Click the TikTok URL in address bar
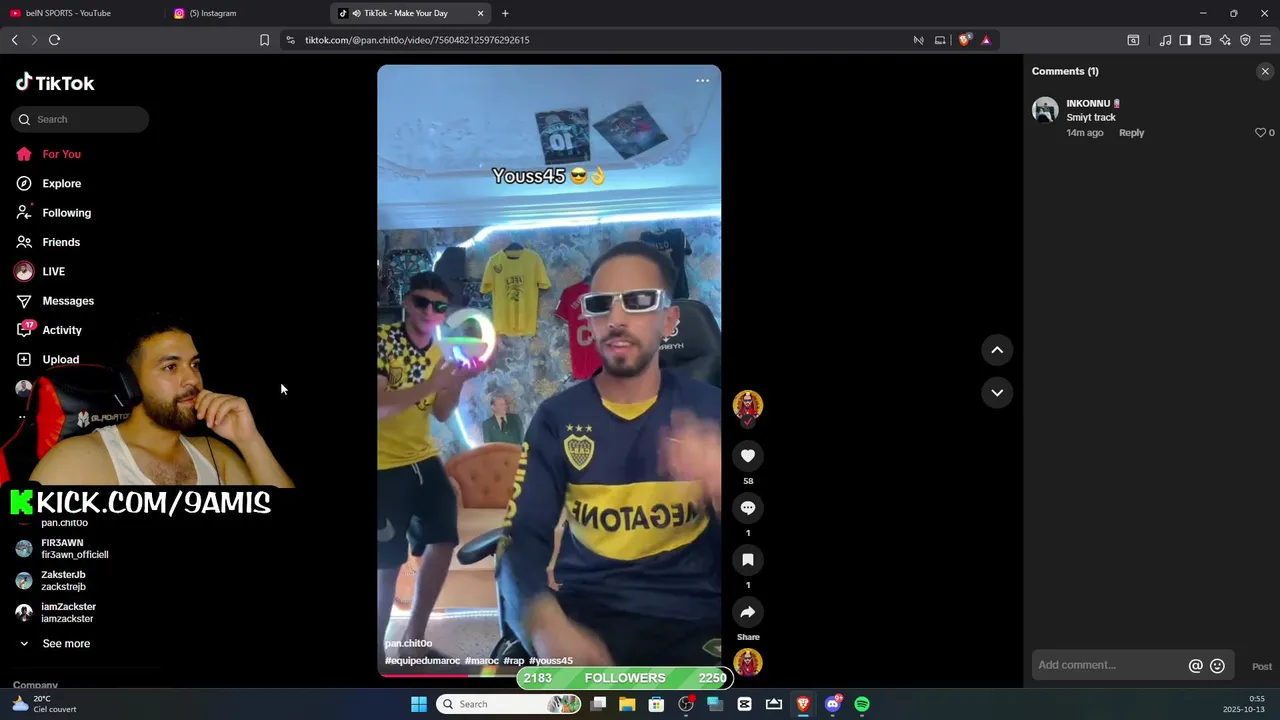This screenshot has height=720, width=1280. click(x=417, y=40)
